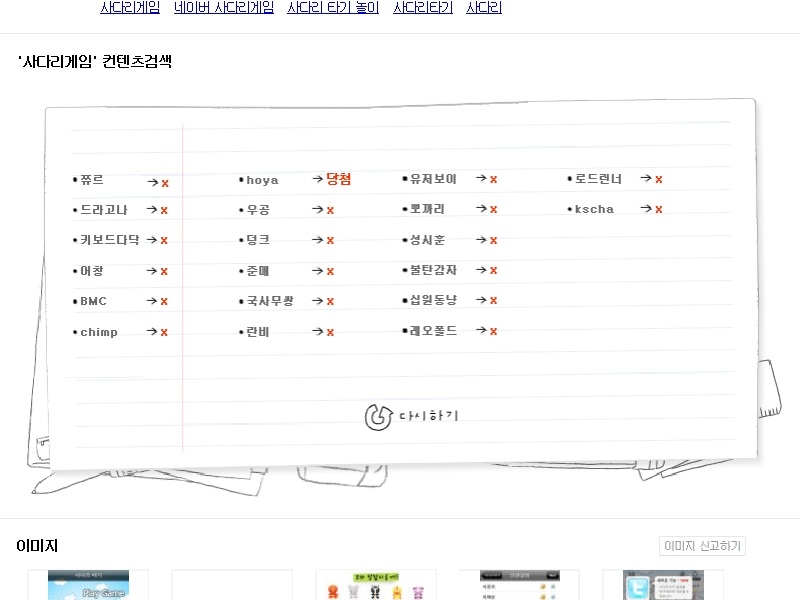
Task: Select the entry 레오폴드
Action: 433,331
